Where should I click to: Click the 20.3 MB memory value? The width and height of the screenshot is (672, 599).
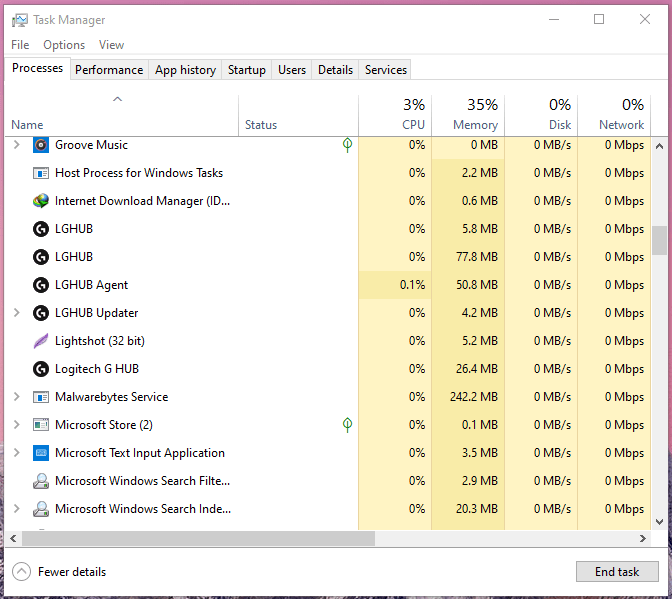pyautogui.click(x=477, y=509)
